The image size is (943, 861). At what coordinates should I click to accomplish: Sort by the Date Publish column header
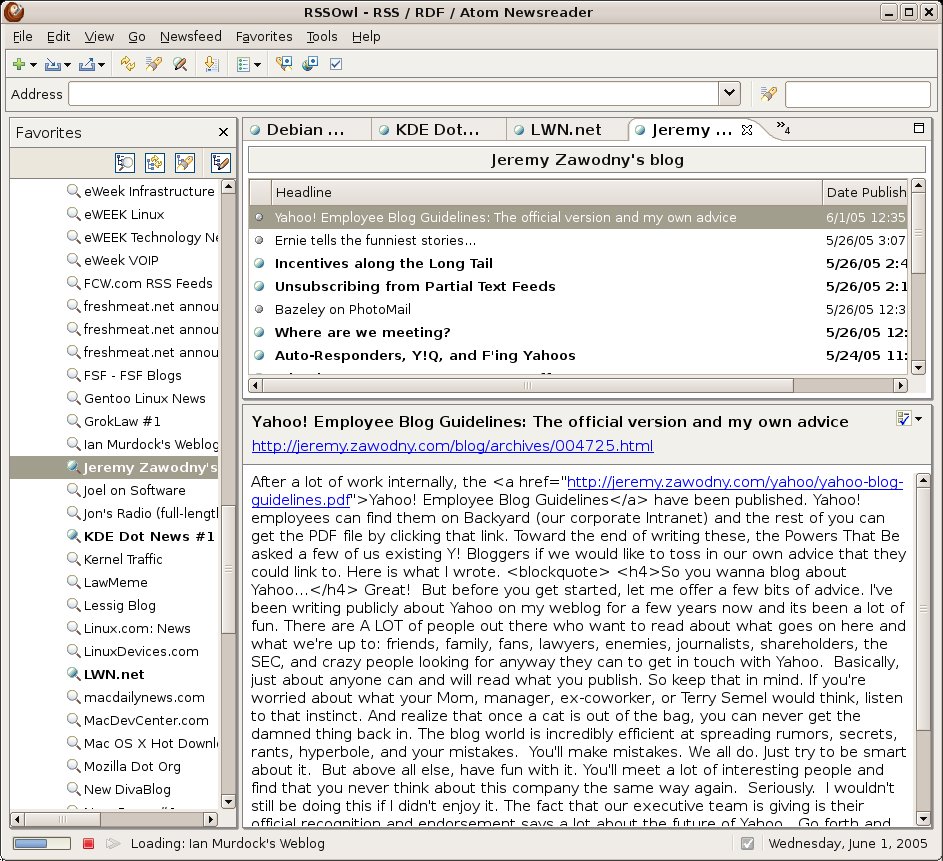865,192
